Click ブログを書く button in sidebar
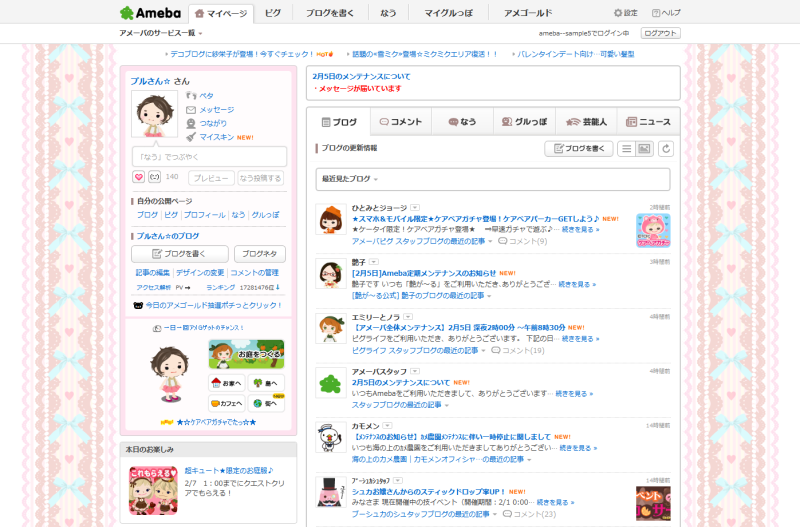800x527 pixels. point(180,254)
